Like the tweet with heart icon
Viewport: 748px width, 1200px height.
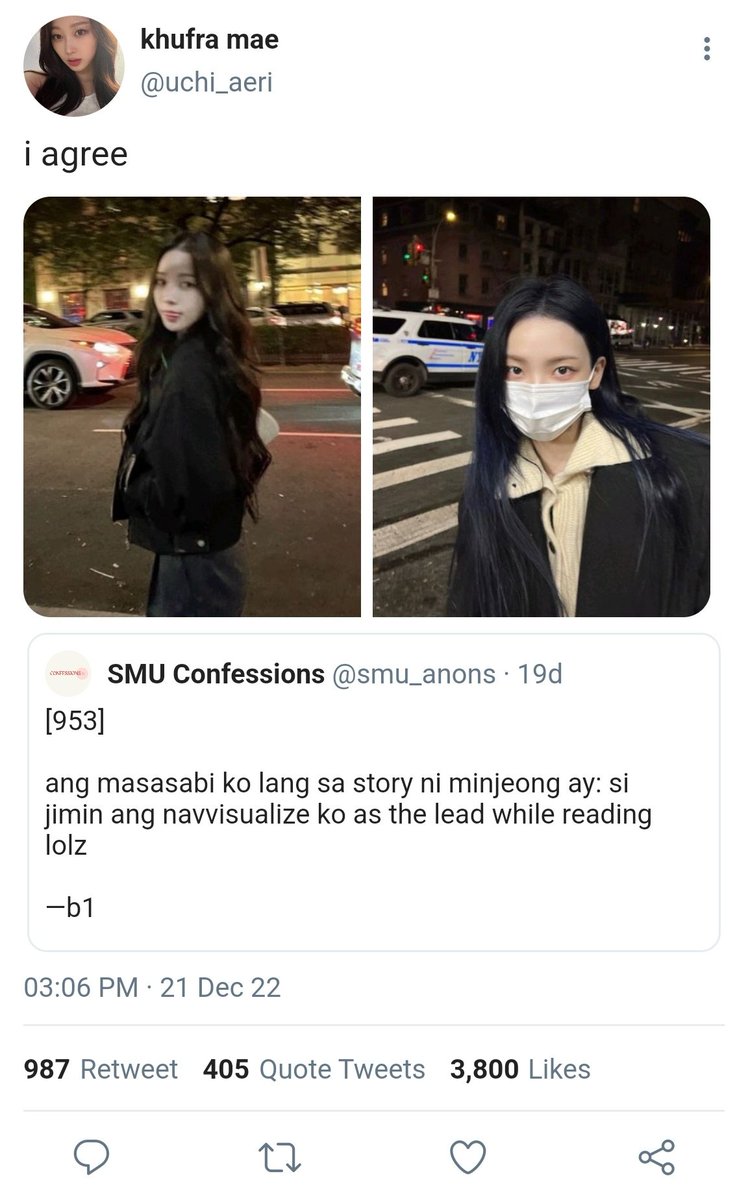(467, 1157)
